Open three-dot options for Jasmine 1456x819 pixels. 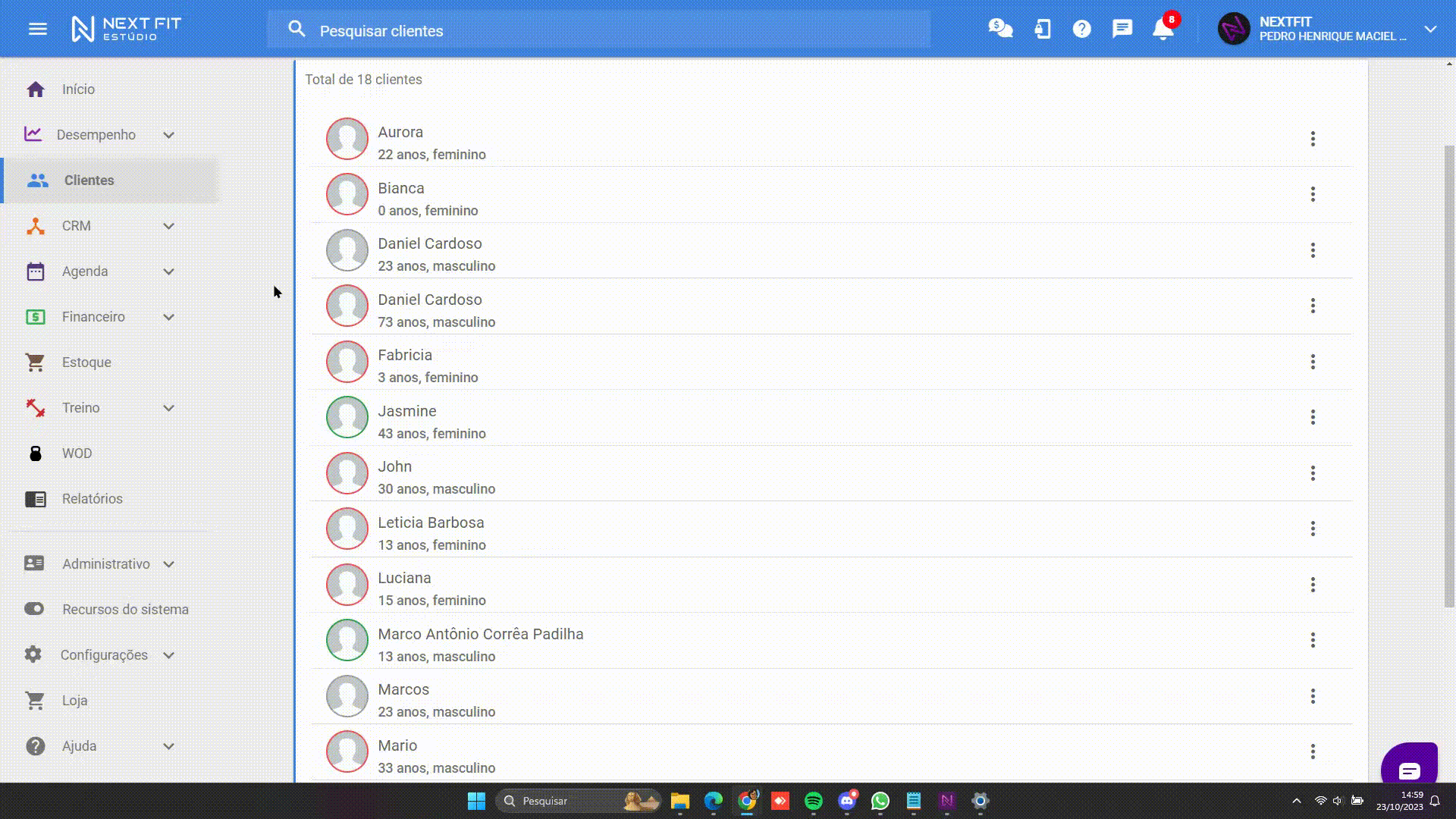[1313, 417]
